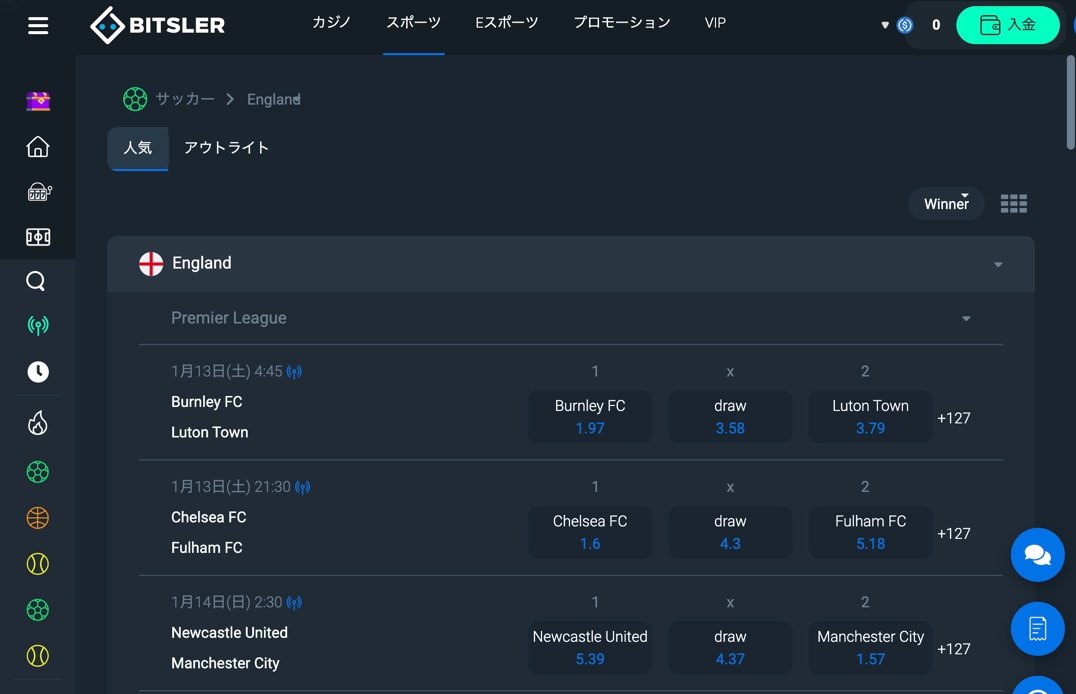Click the サッカー breadcrumb link
The height and width of the screenshot is (694, 1076).
coord(185,99)
